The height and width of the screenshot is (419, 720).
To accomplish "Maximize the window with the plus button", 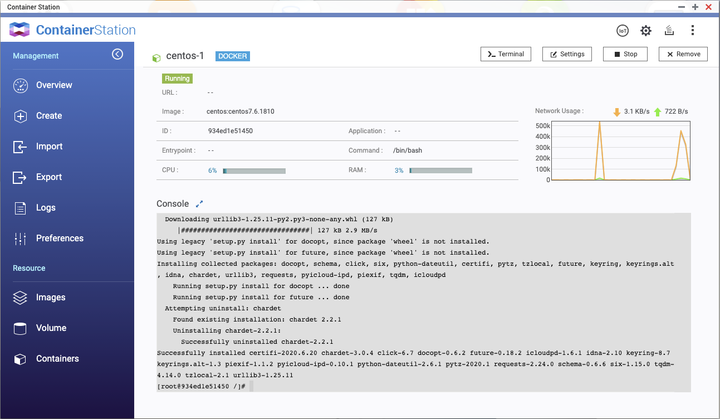I will pyautogui.click(x=695, y=7).
